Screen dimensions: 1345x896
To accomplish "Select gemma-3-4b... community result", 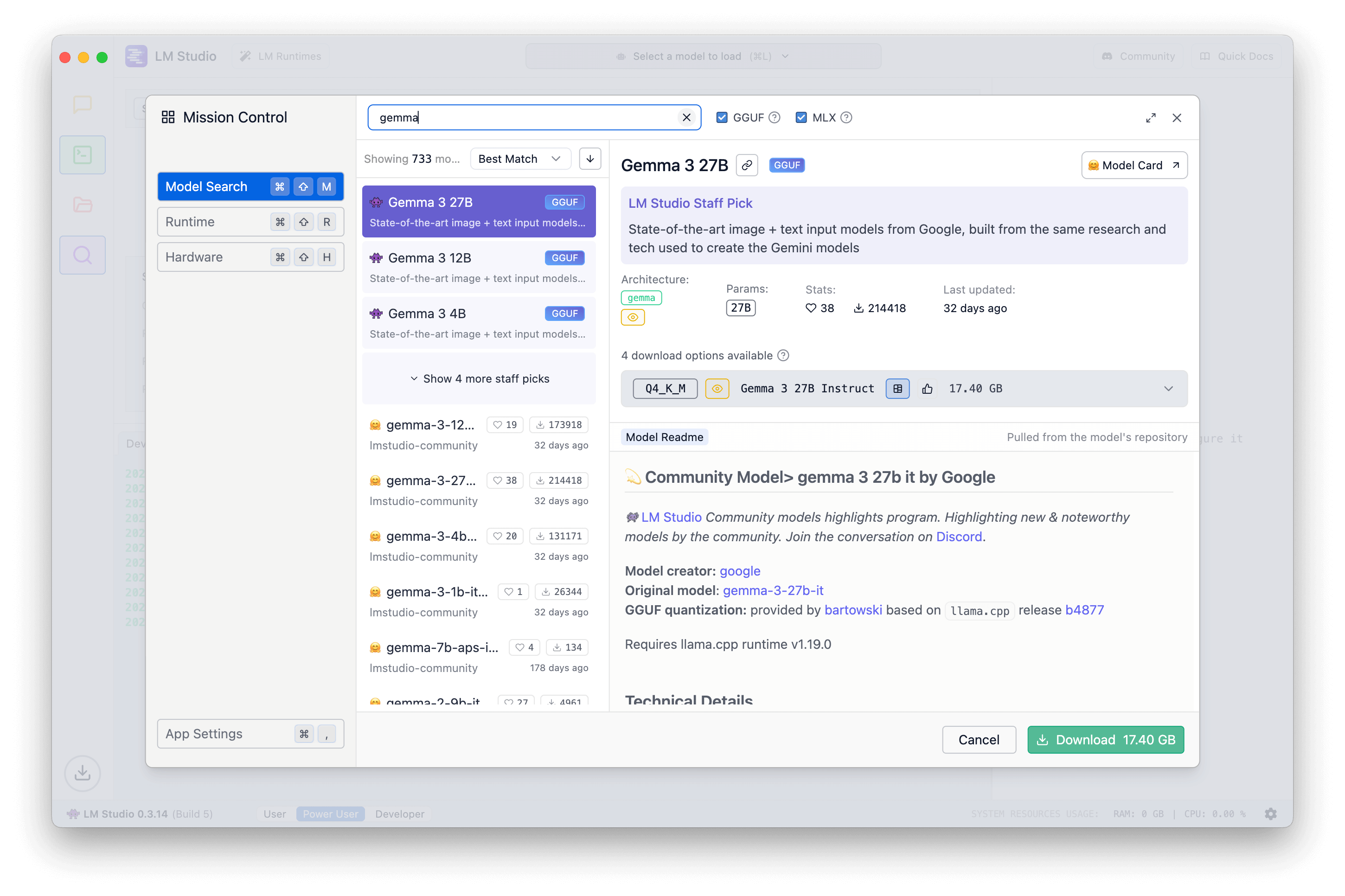I will coord(479,546).
